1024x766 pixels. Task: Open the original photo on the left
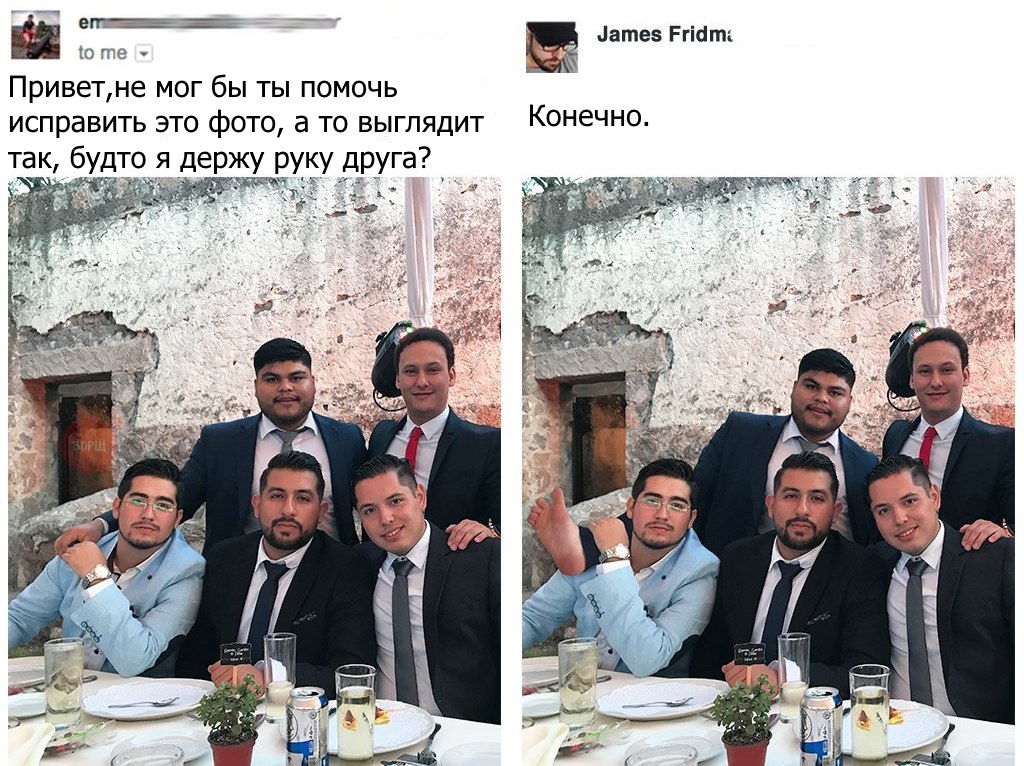coord(254,471)
